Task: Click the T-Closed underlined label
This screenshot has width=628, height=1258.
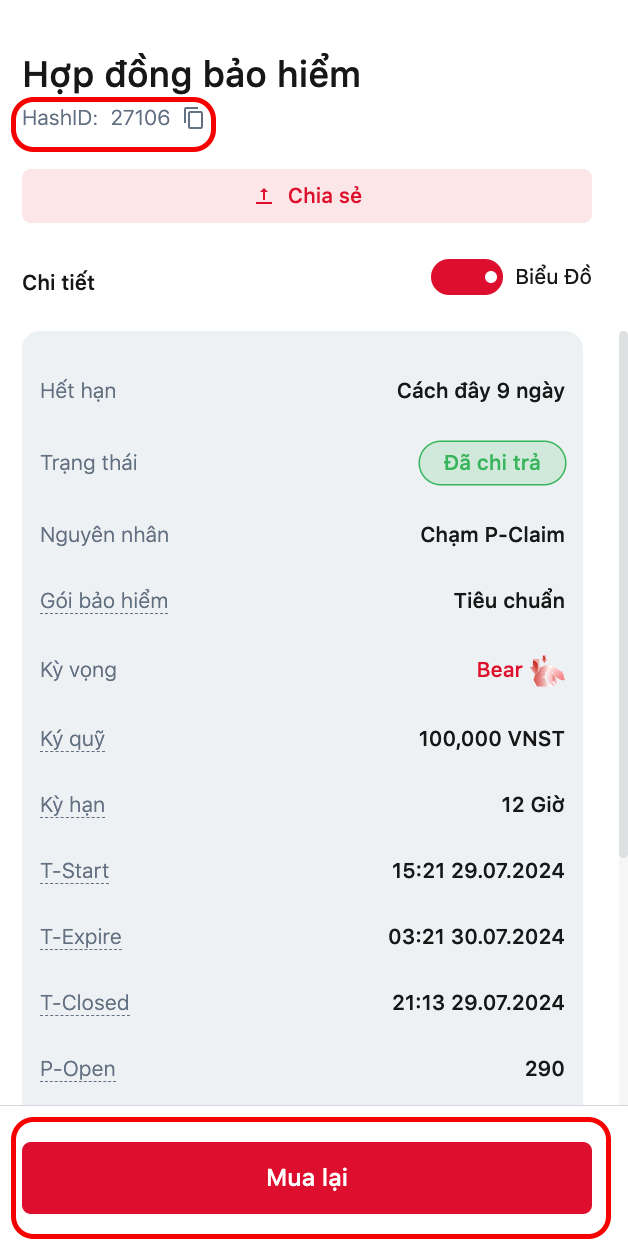Action: tap(85, 1003)
